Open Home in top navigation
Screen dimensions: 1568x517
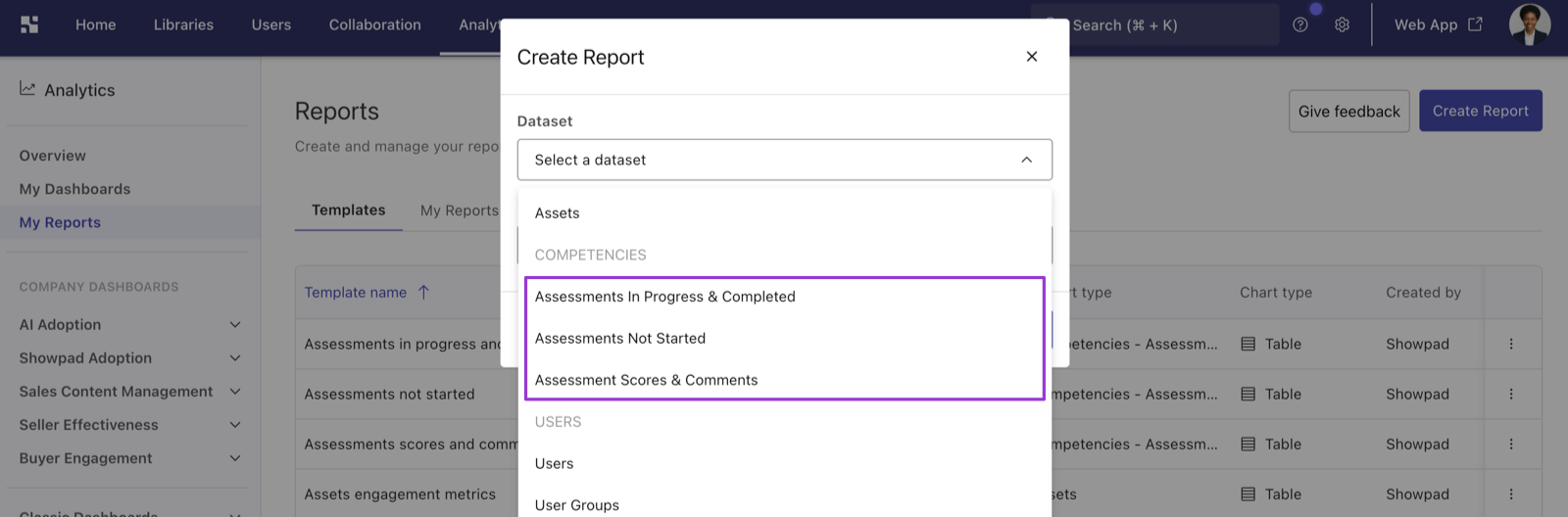point(96,25)
